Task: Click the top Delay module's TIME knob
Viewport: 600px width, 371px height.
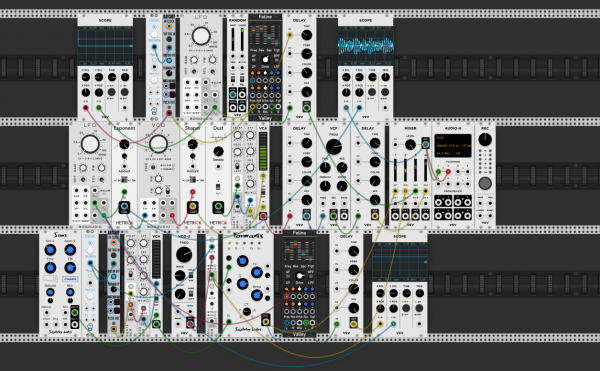Action: [x=307, y=35]
